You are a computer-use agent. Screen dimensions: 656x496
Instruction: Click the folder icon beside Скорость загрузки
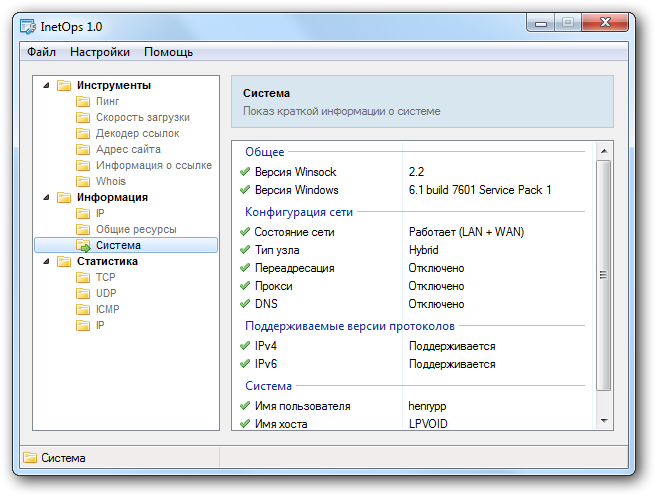tap(84, 118)
